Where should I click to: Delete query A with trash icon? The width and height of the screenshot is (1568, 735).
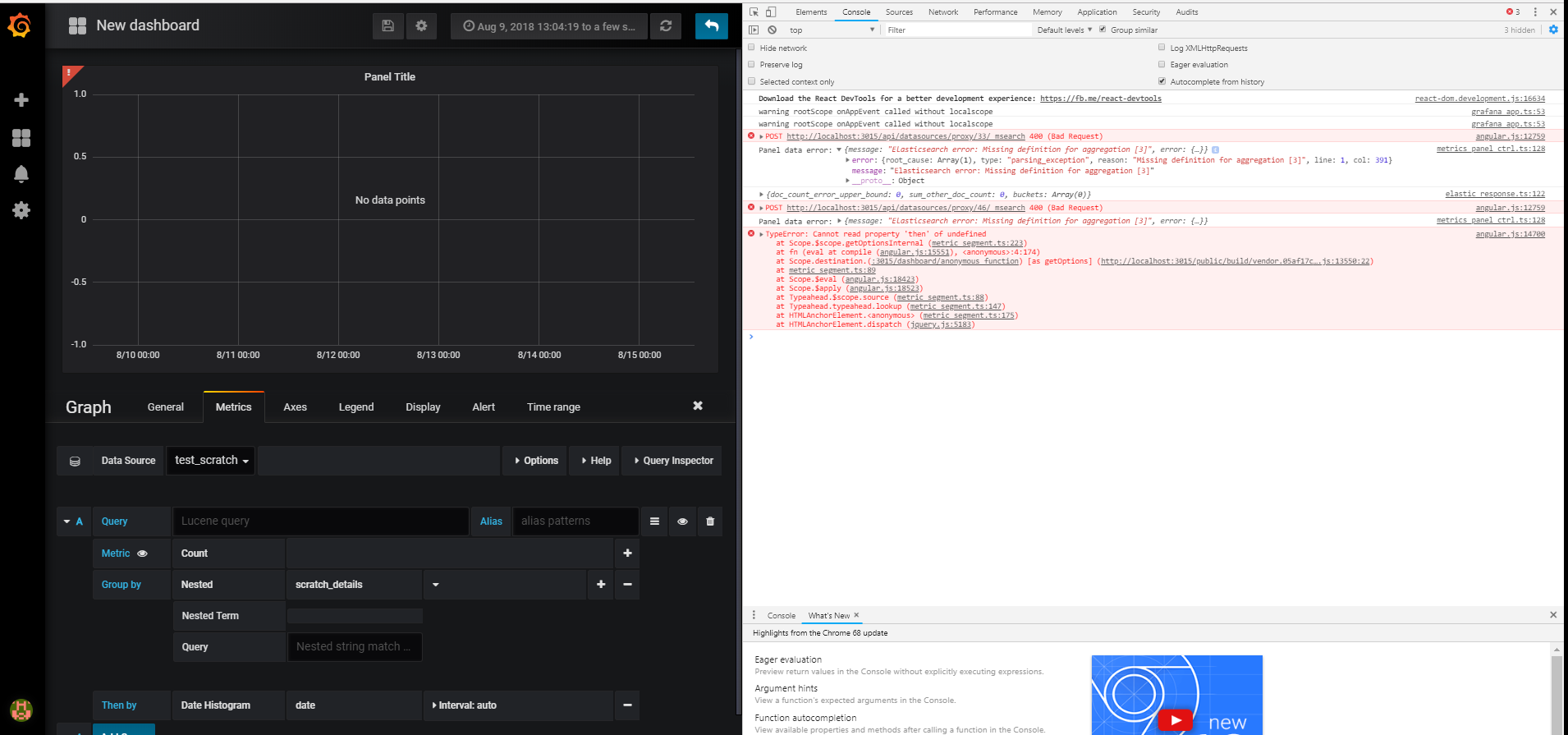point(710,521)
